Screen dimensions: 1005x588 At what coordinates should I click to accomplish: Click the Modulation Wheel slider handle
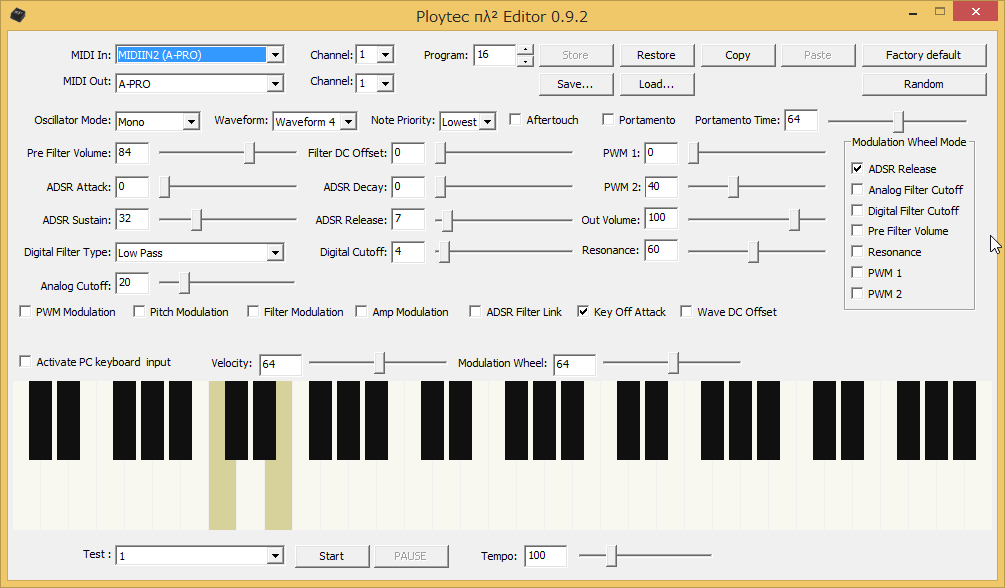pyautogui.click(x=674, y=362)
